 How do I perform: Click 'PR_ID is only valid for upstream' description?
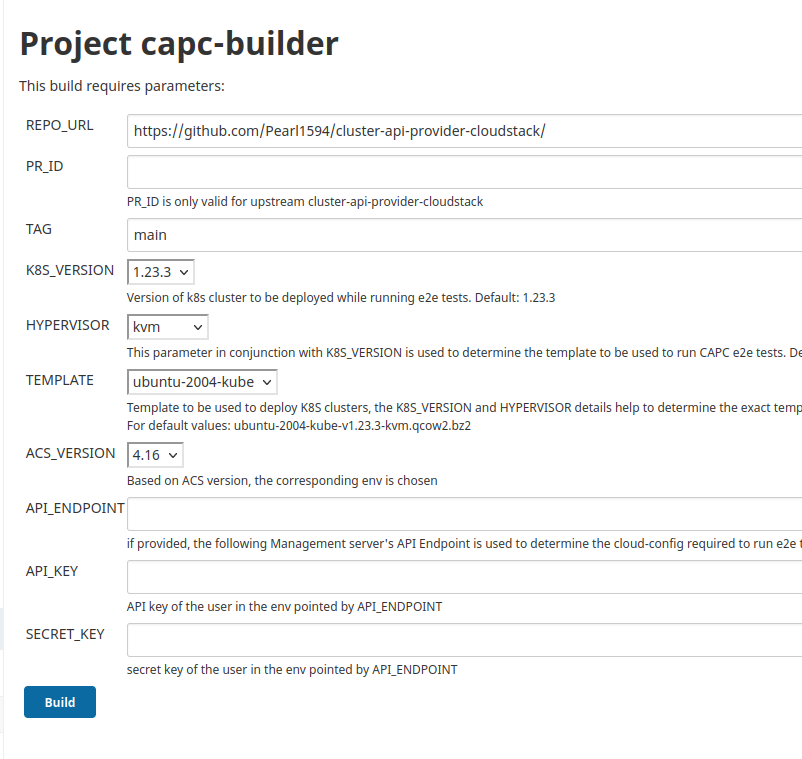click(305, 202)
